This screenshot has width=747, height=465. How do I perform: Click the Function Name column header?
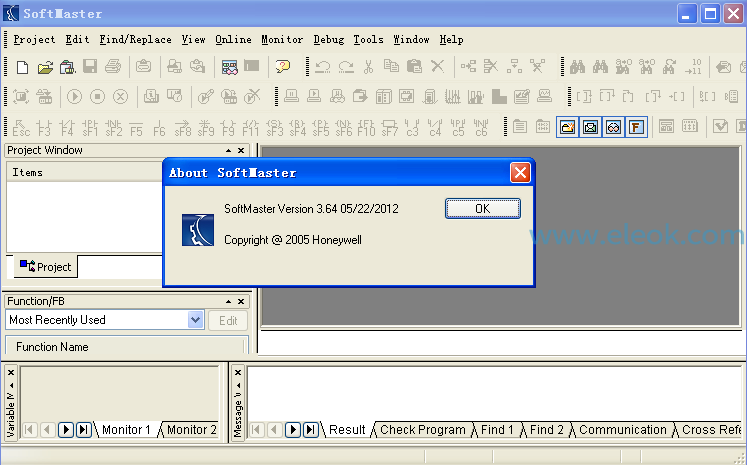click(127, 346)
